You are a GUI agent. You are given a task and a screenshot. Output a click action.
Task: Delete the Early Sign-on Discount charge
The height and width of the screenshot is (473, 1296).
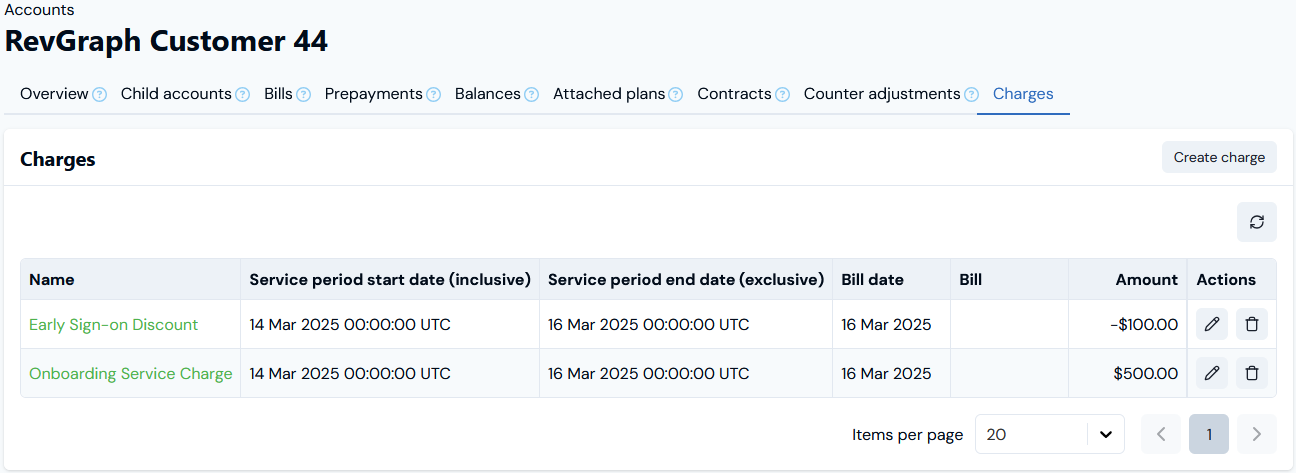coord(1252,324)
